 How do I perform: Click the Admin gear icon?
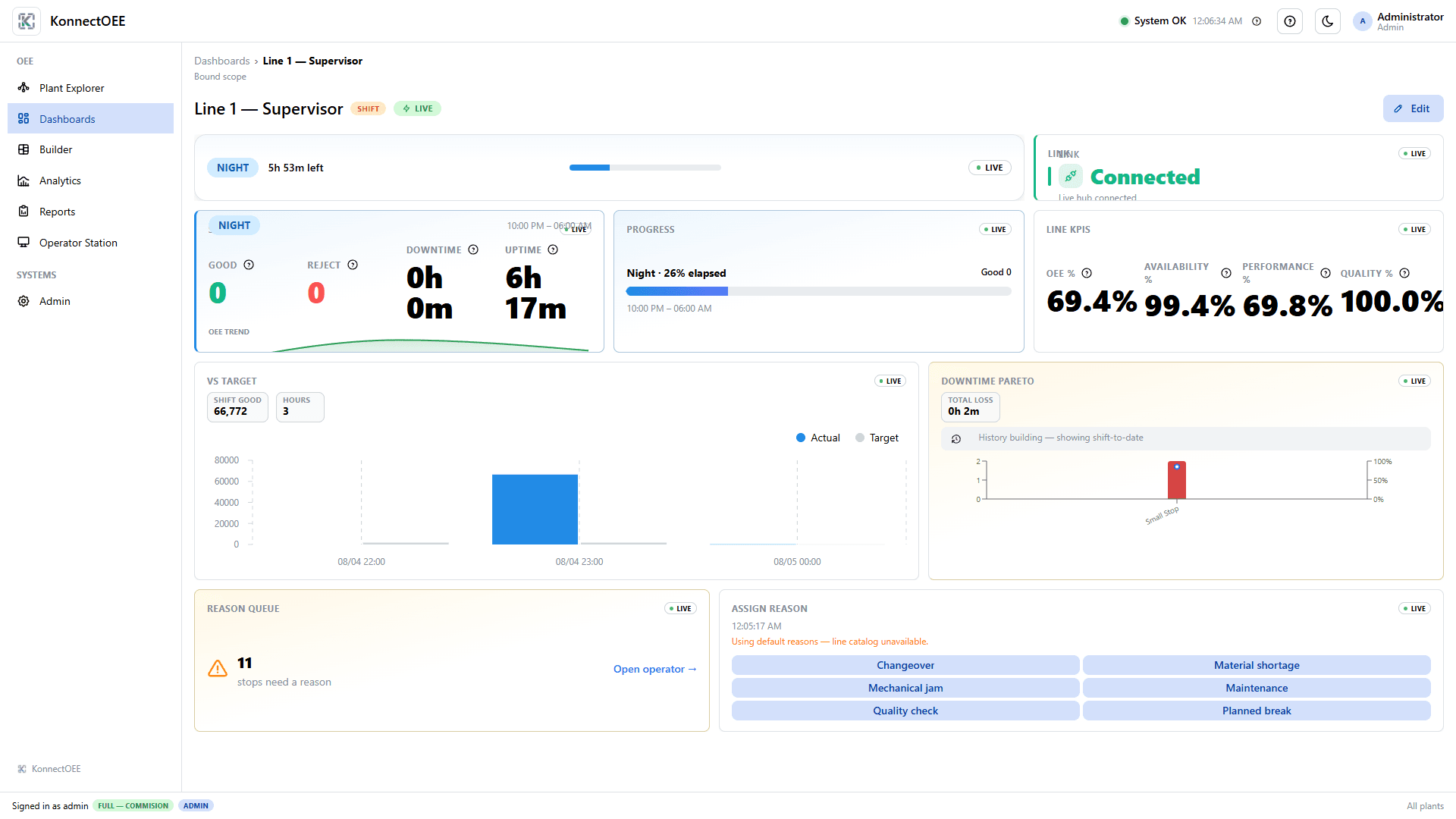tap(24, 301)
